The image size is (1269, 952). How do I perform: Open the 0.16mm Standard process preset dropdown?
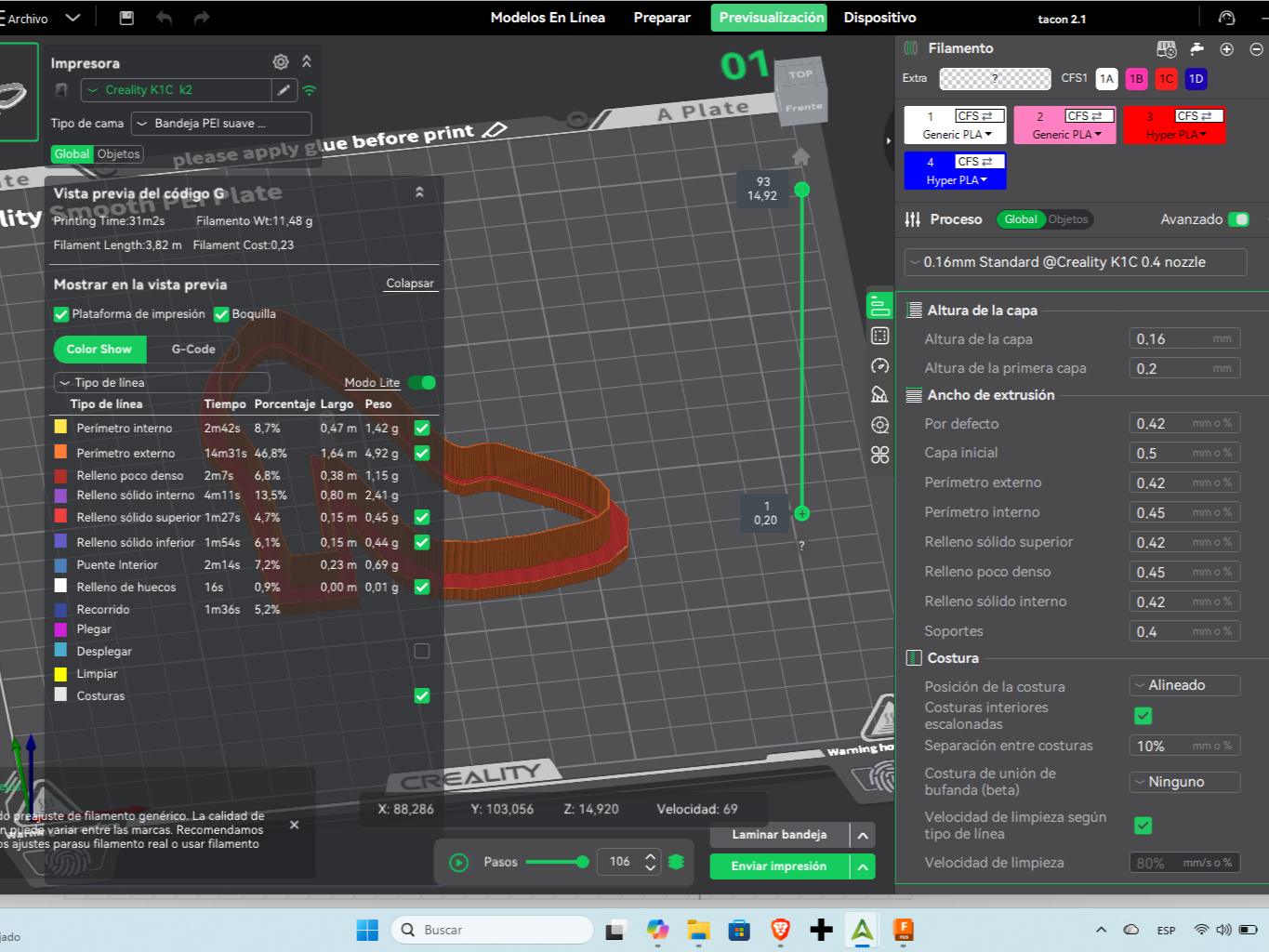coord(1076,262)
